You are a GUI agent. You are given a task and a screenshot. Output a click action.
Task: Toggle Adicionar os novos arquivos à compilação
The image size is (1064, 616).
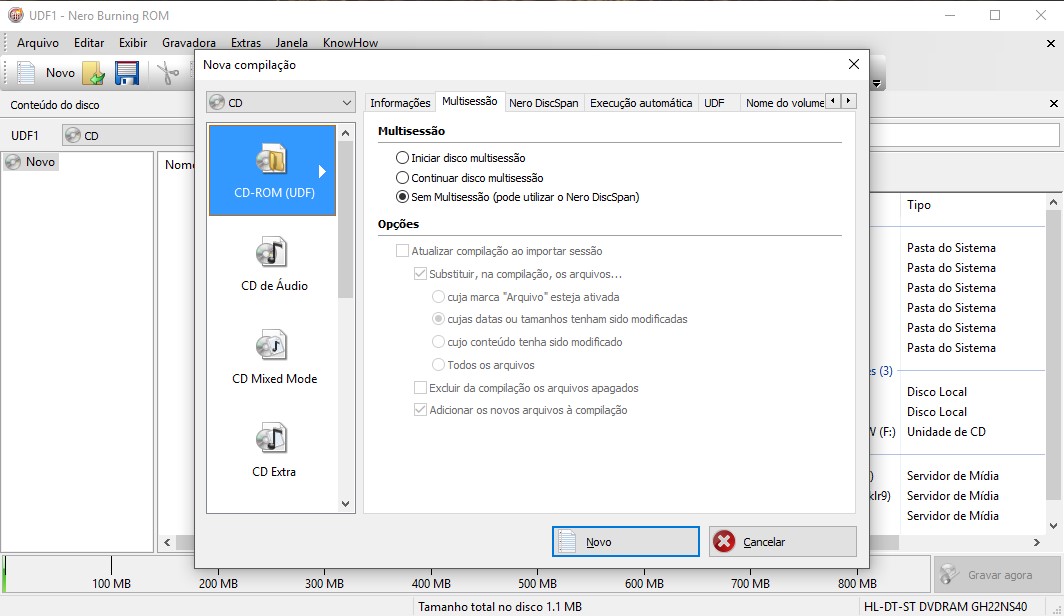[420, 410]
